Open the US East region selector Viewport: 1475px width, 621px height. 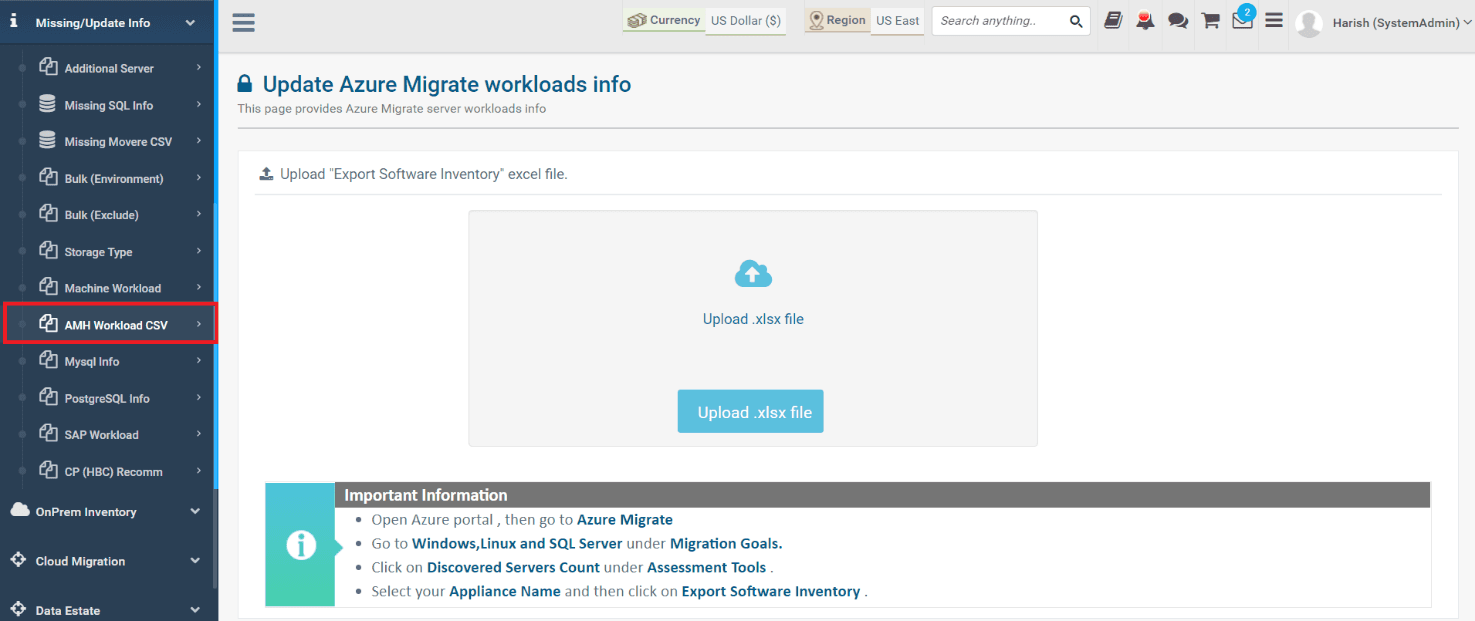point(898,21)
